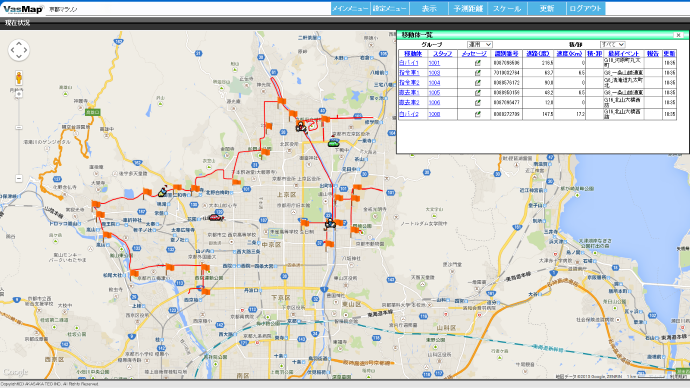Open the 設定メニュー menu
Image resolution: width=690 pixels, height=388 pixels.
click(389, 8)
